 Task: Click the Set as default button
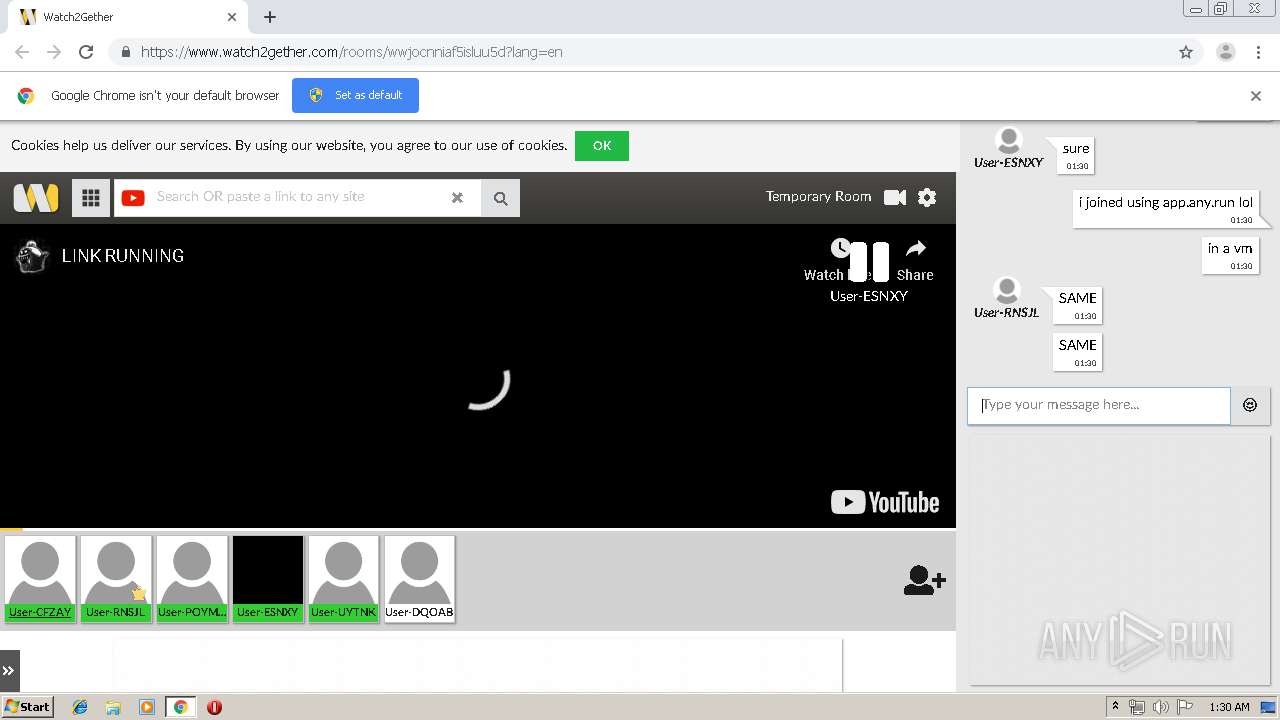pyautogui.click(x=355, y=95)
